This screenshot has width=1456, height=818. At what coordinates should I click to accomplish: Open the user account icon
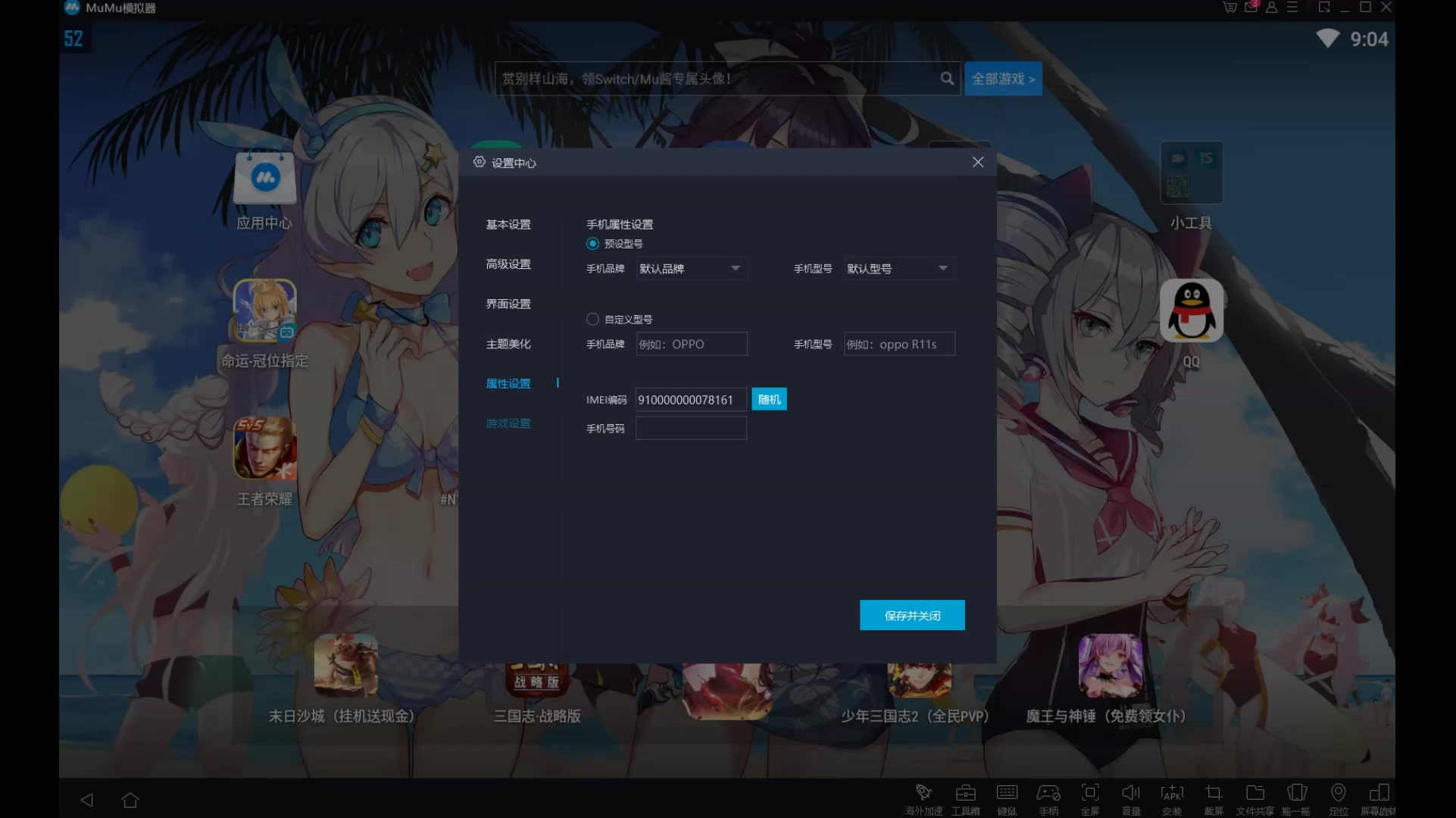(1272, 7)
